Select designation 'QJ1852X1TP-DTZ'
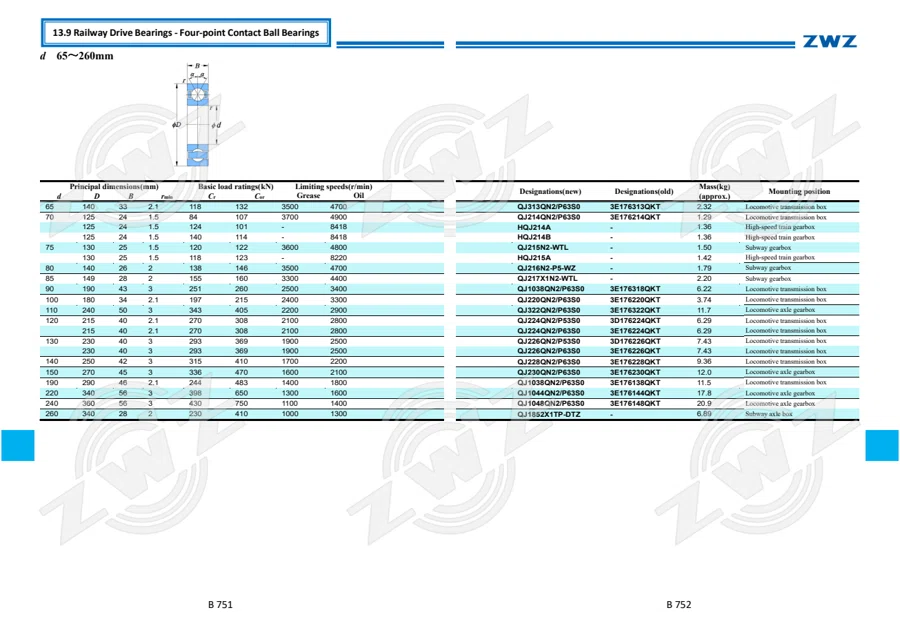 click(548, 414)
